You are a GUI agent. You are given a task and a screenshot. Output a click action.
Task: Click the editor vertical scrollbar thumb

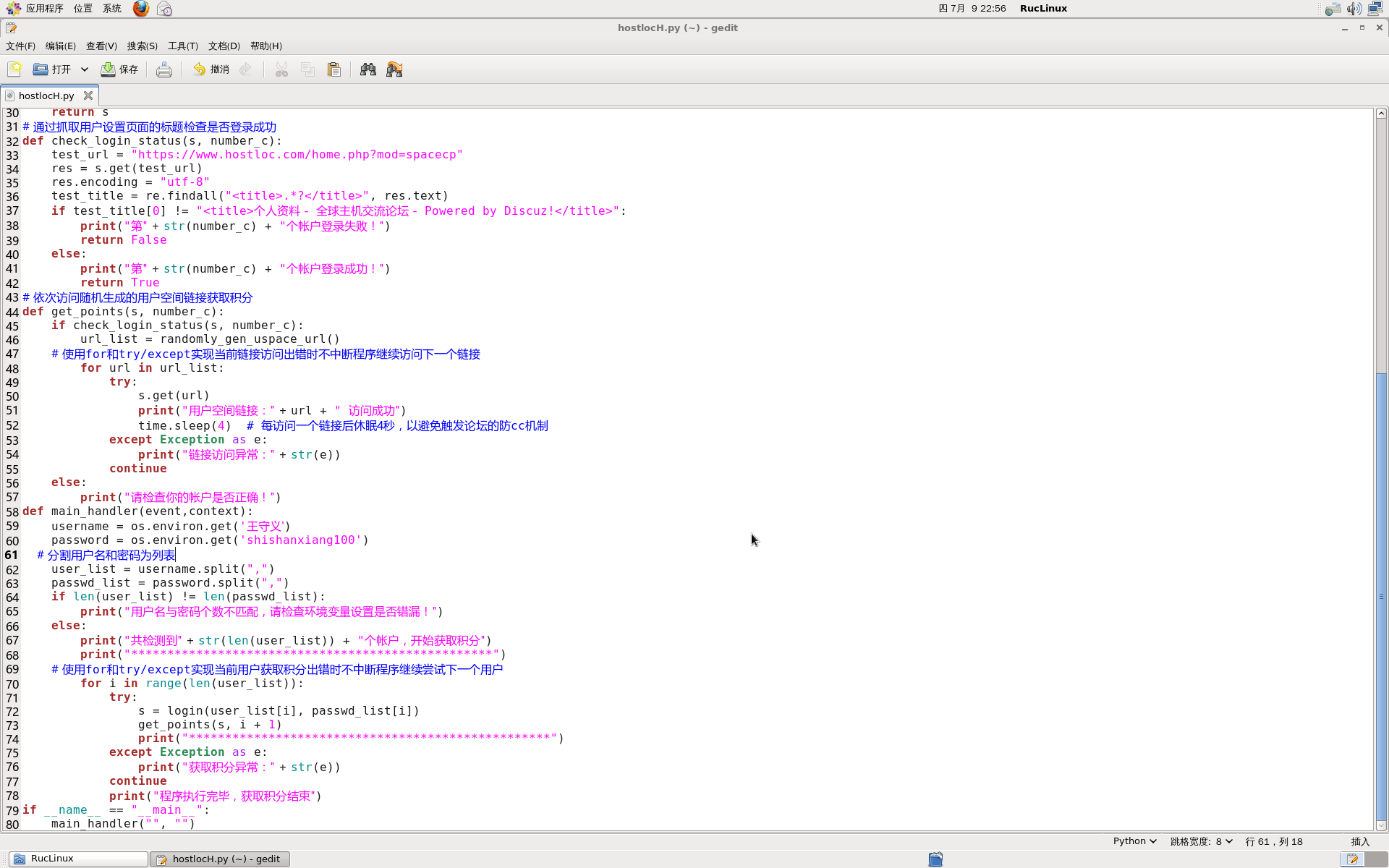click(x=1381, y=596)
